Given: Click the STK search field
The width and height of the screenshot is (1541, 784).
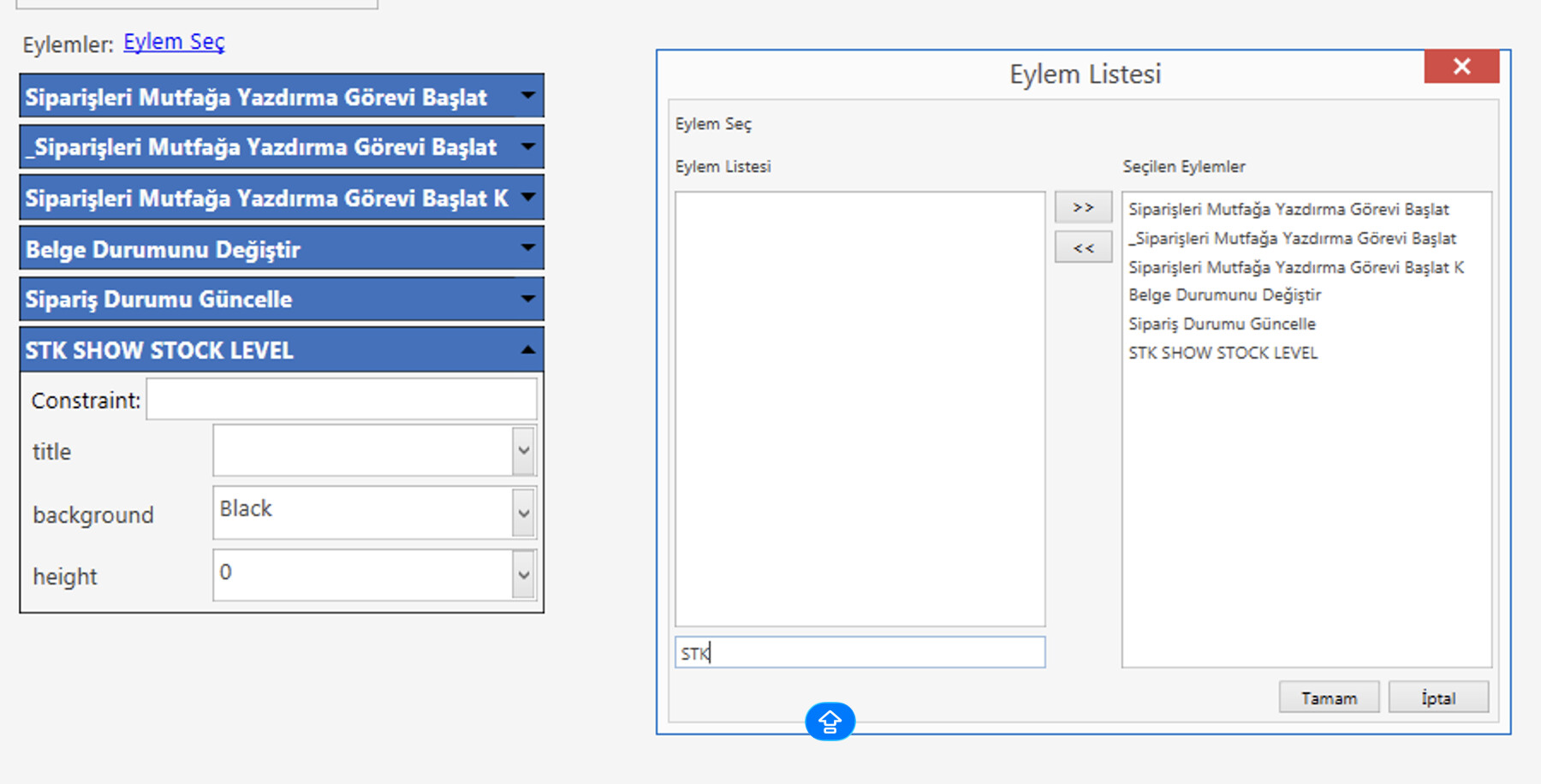Looking at the screenshot, I should tap(860, 653).
